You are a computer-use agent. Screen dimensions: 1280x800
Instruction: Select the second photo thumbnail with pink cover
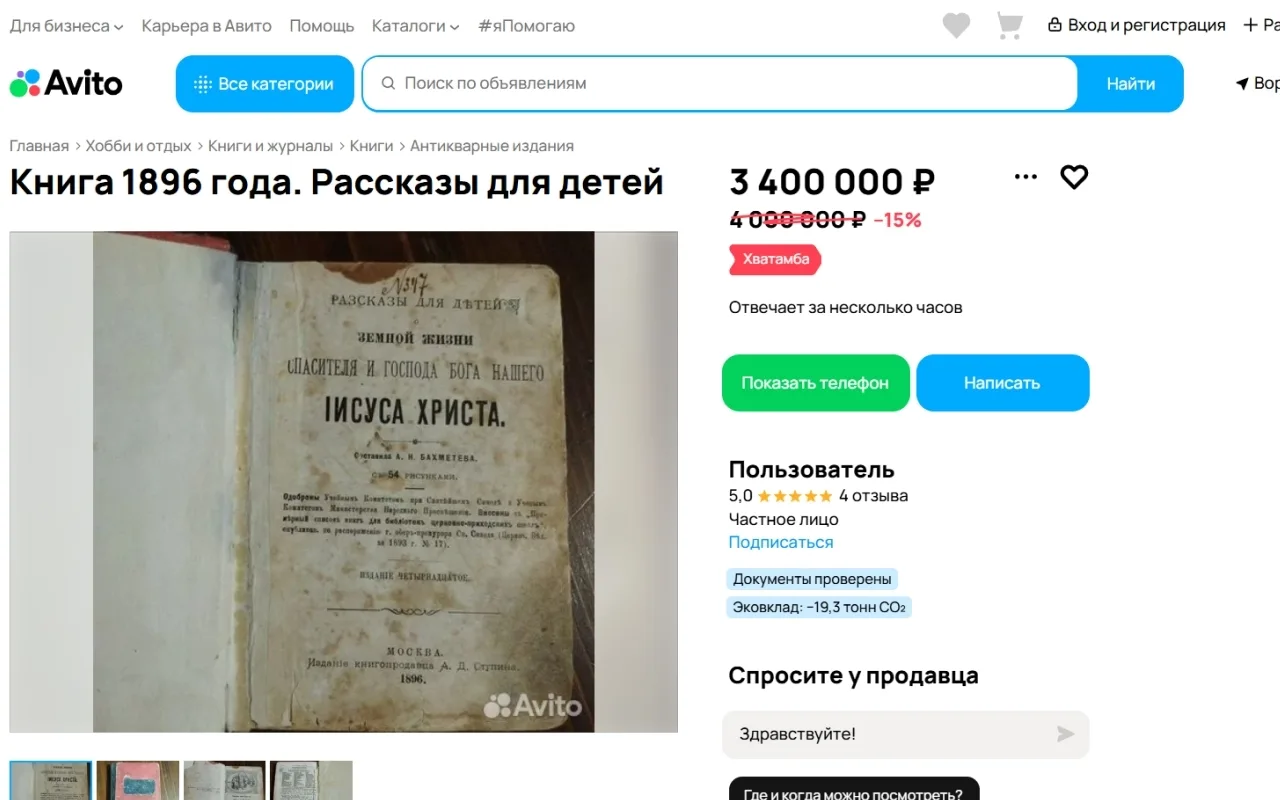(138, 781)
